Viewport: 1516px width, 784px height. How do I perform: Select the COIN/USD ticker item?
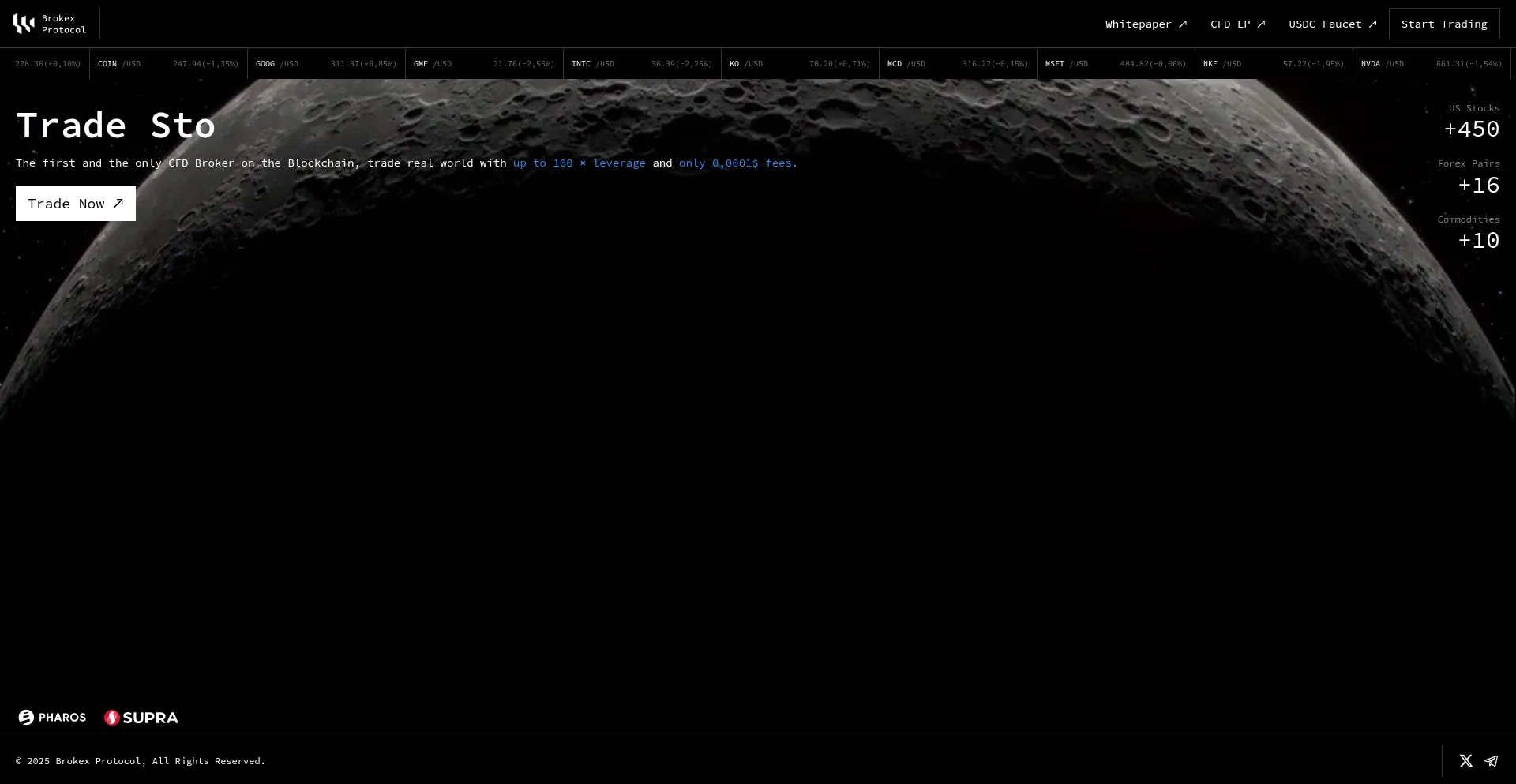pyautogui.click(x=168, y=64)
